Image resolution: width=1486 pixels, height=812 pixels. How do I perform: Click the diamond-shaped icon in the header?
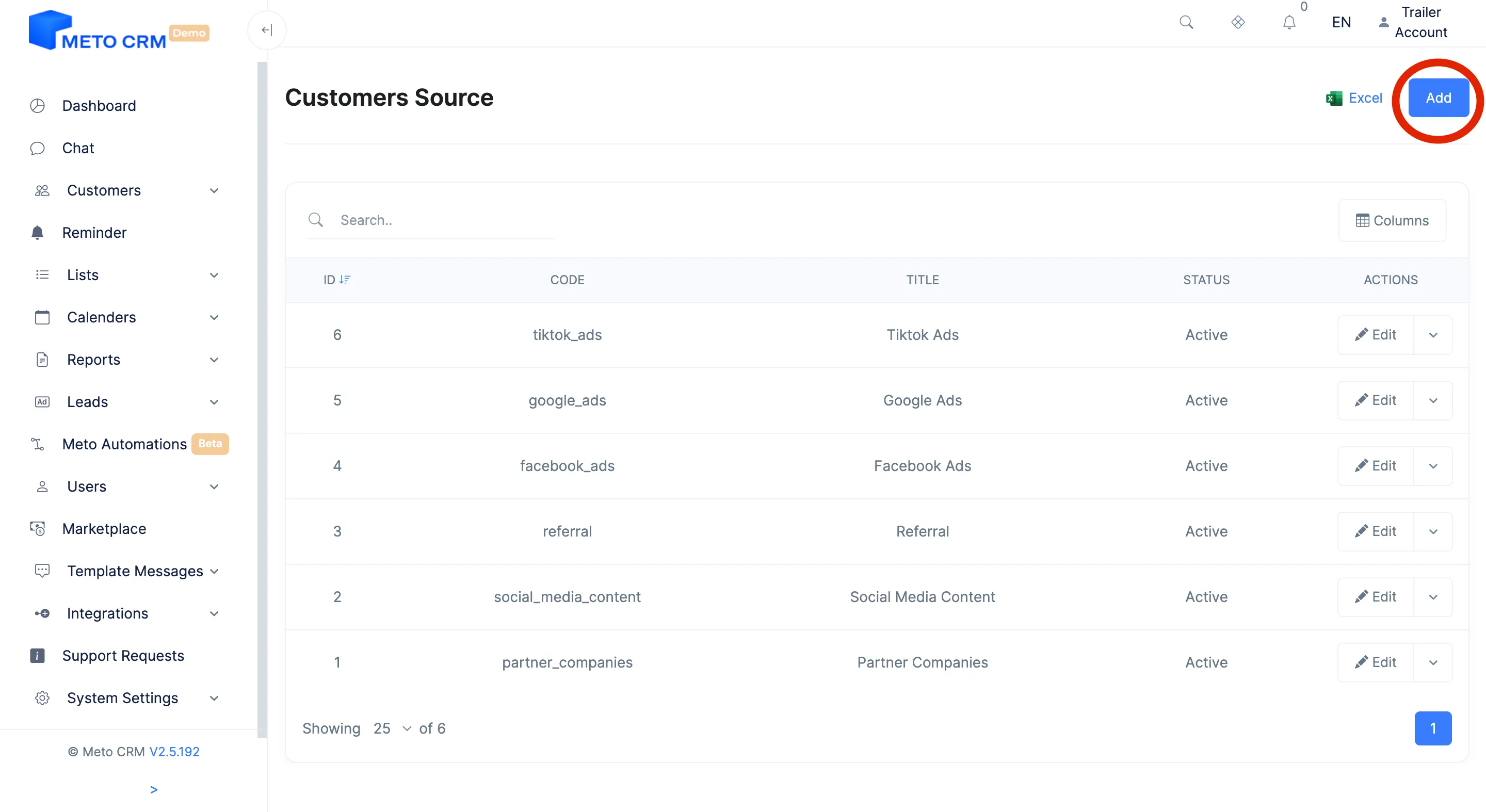tap(1237, 23)
